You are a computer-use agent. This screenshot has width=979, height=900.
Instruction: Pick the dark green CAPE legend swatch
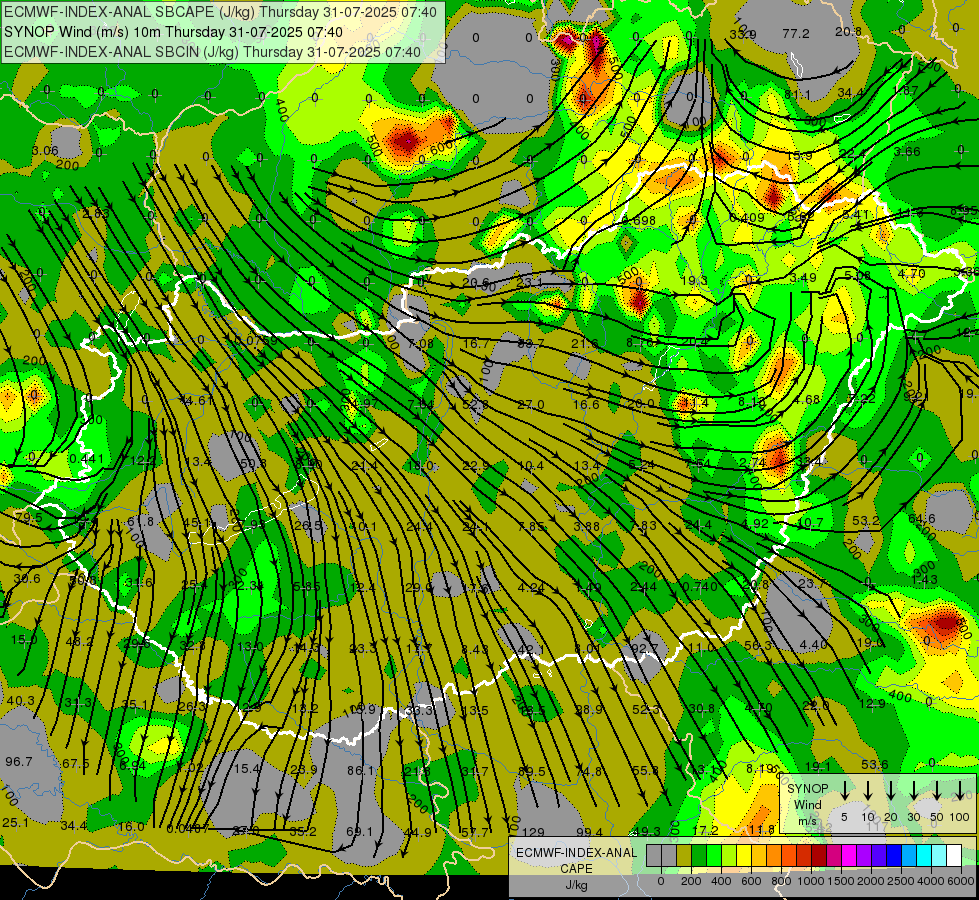coord(699,856)
